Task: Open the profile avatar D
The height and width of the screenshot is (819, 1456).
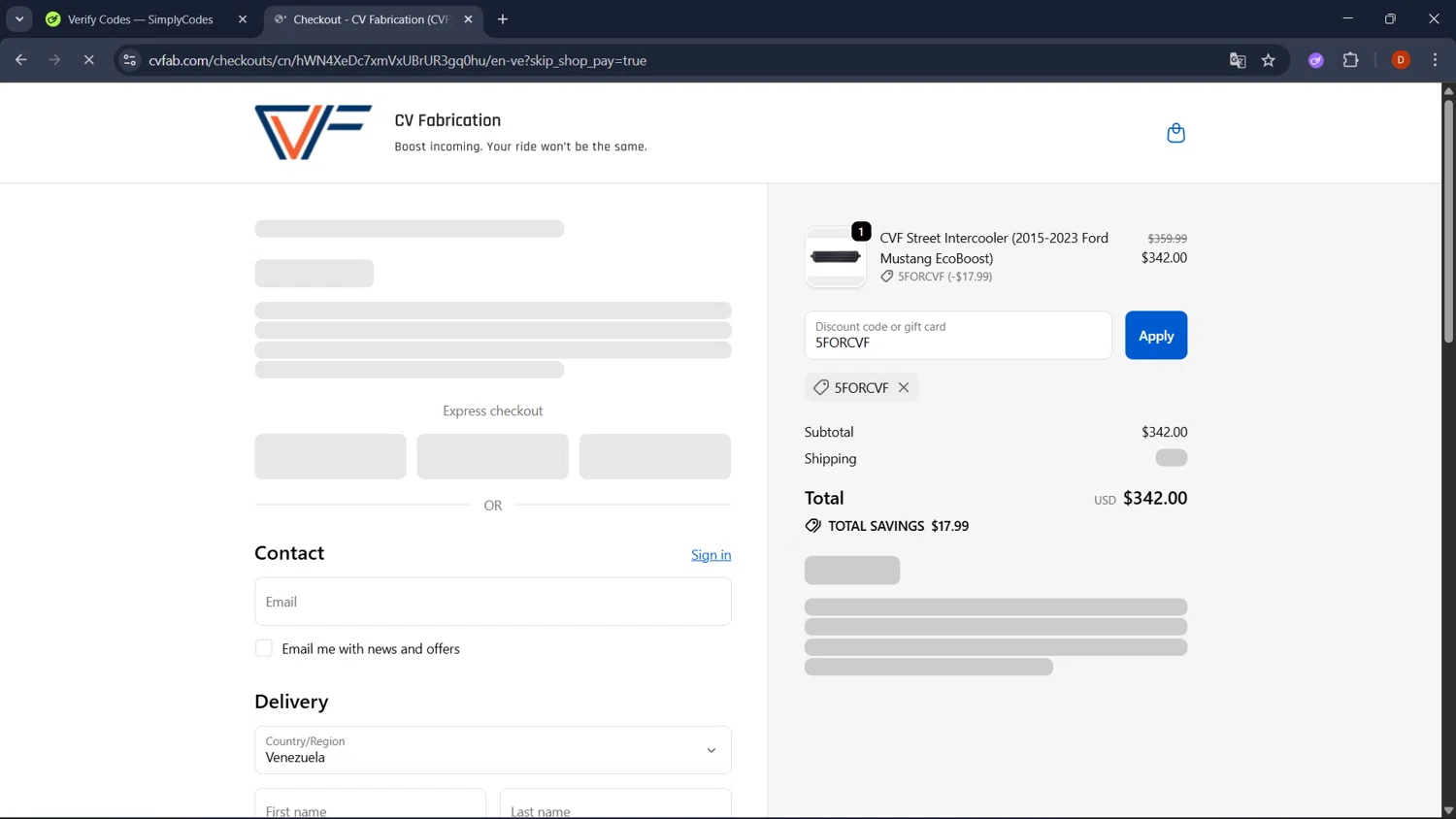Action: 1401,60
